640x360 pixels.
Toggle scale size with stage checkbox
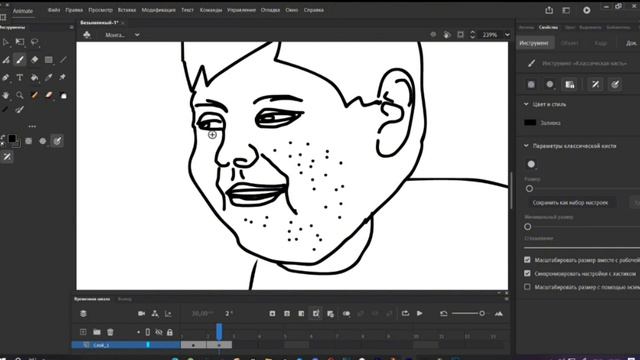point(527,260)
